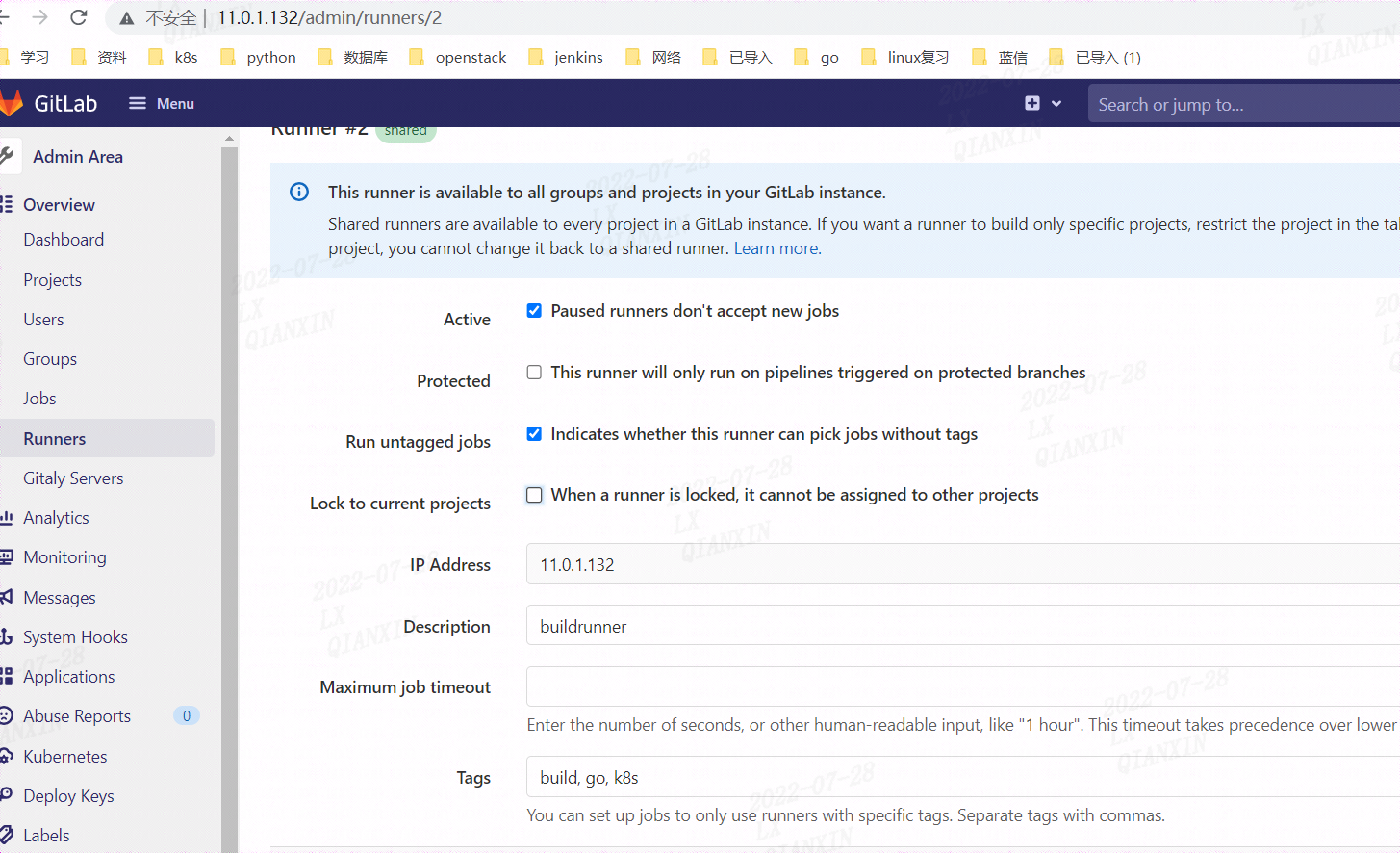Click the System Hooks hook icon

7,636
